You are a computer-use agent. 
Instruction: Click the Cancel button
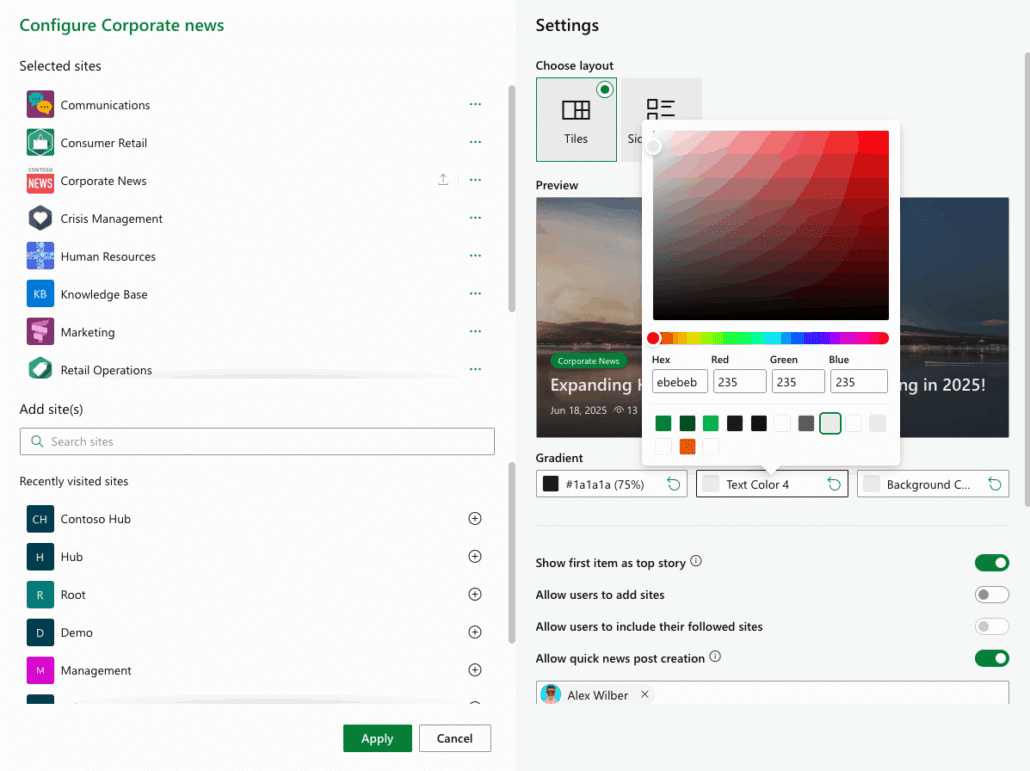click(x=454, y=738)
